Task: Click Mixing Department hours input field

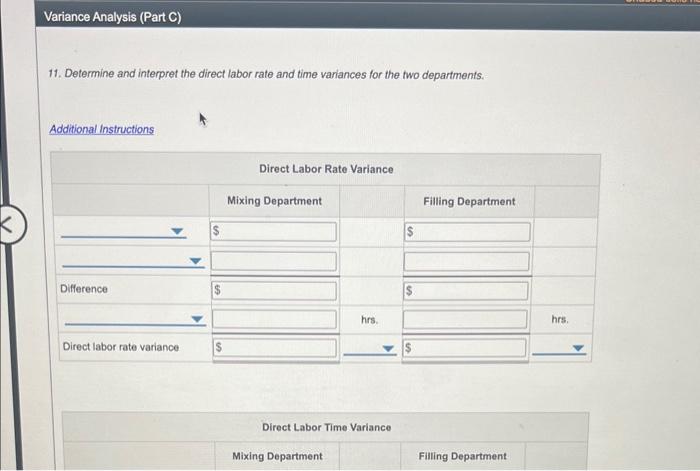Action: tap(275, 319)
